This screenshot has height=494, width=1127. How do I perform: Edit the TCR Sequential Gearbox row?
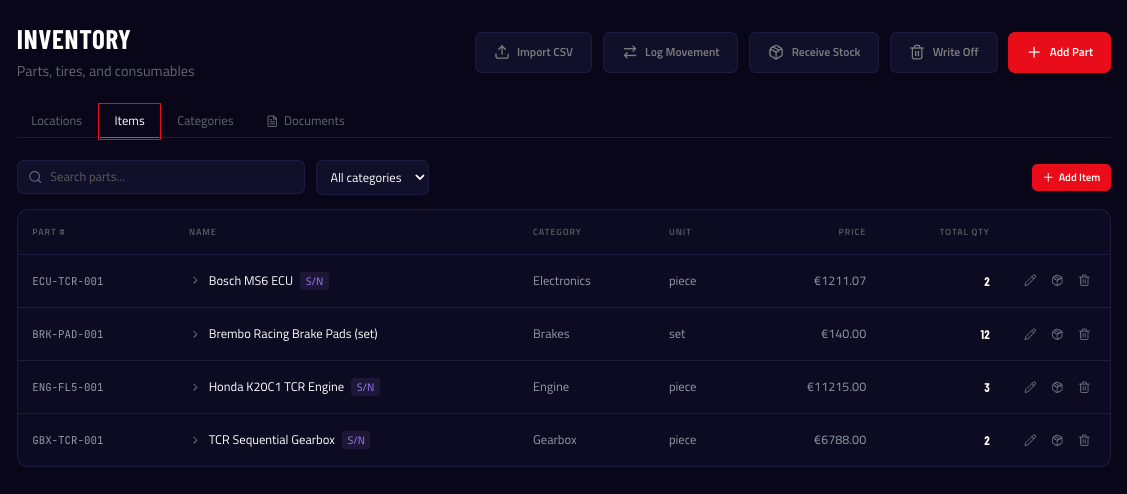point(1030,440)
